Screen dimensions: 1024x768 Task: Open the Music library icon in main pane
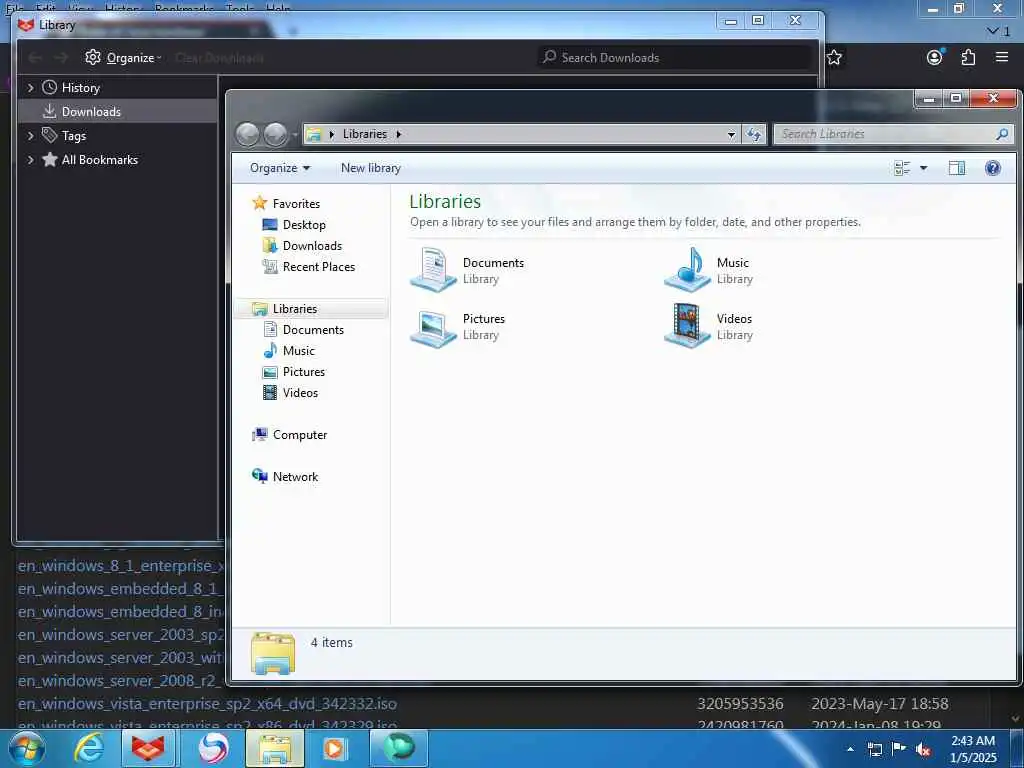coord(687,270)
